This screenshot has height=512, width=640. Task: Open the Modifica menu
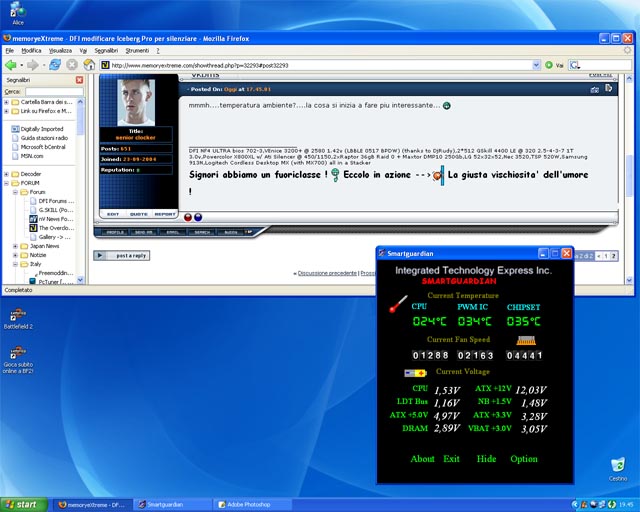click(x=31, y=51)
